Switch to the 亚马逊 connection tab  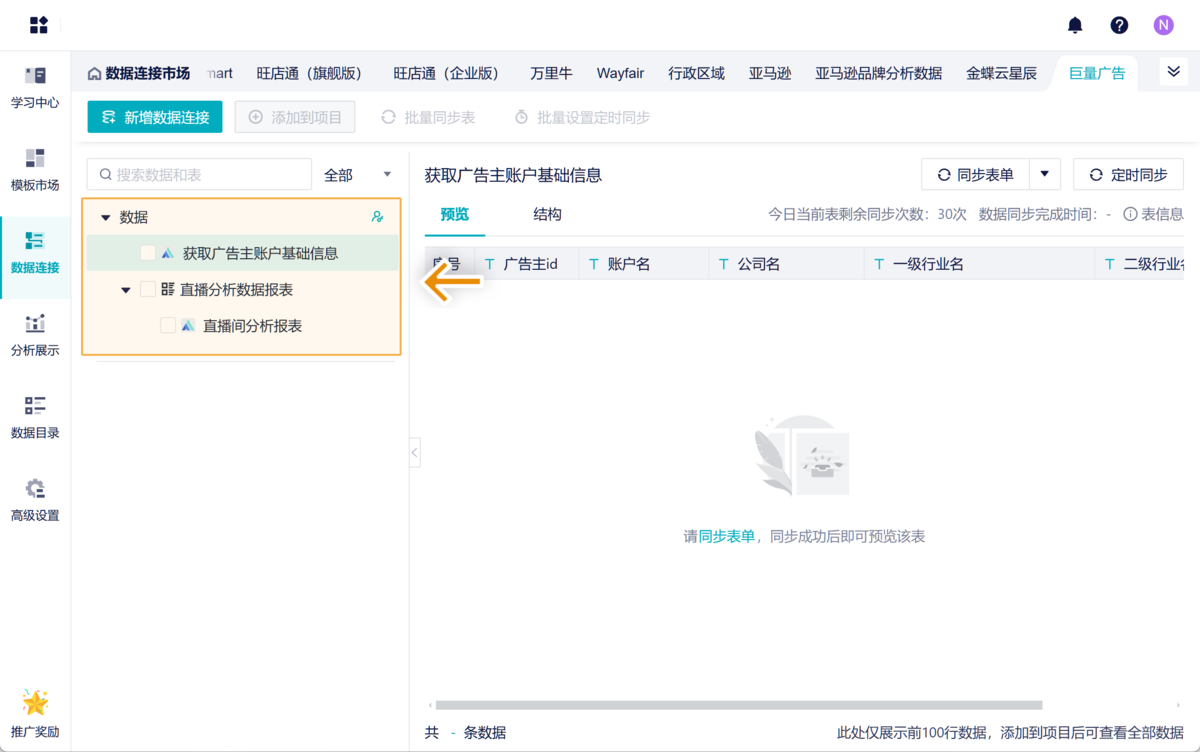pyautogui.click(x=769, y=72)
